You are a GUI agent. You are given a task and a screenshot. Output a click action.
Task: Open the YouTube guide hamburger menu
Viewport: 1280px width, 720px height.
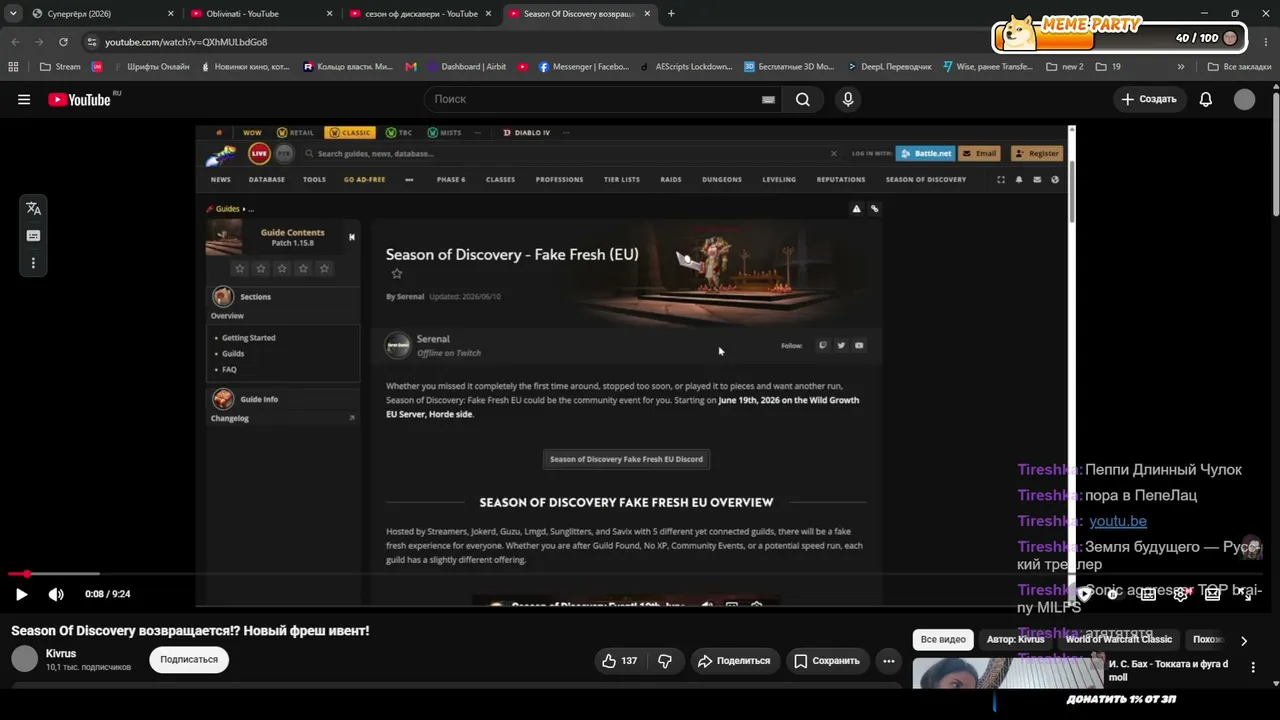point(24,99)
